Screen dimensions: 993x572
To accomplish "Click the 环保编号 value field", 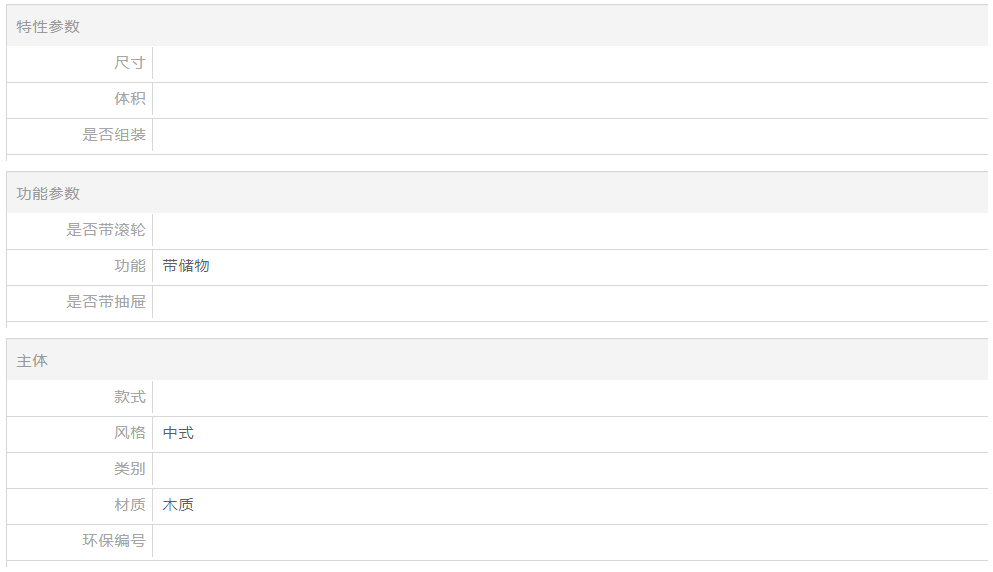I will (570, 542).
